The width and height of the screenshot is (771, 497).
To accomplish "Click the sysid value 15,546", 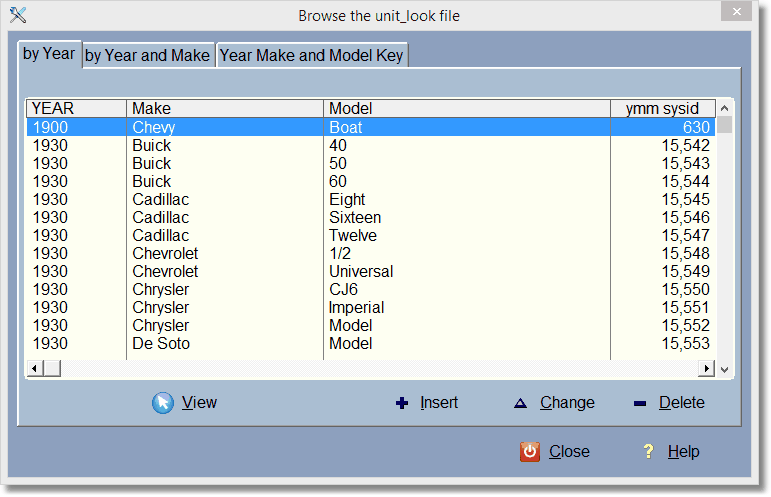I will tap(685, 217).
